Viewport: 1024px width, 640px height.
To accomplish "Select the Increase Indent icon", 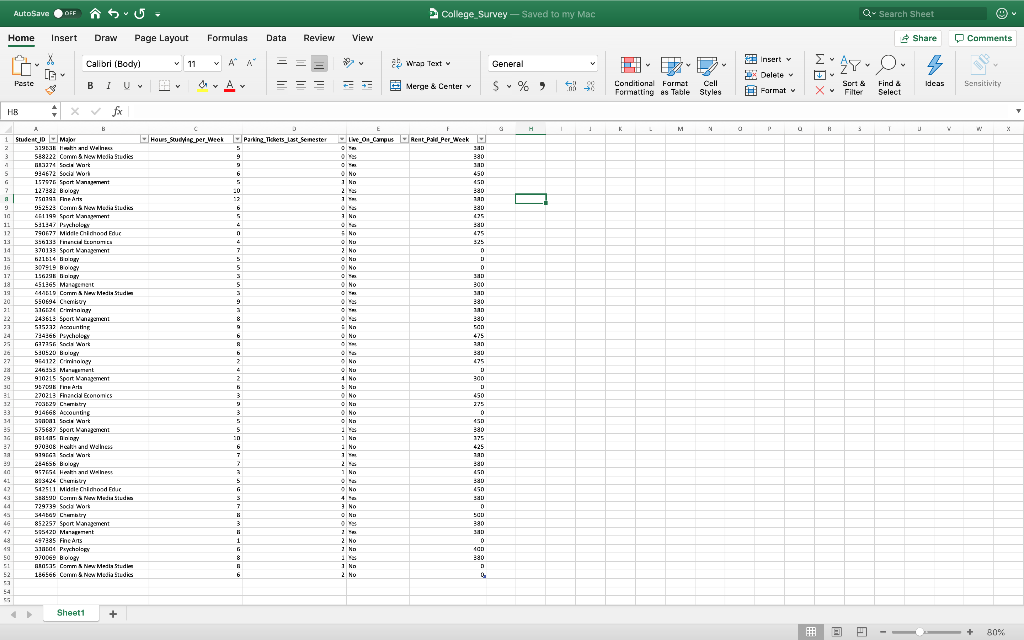I will [x=365, y=85].
